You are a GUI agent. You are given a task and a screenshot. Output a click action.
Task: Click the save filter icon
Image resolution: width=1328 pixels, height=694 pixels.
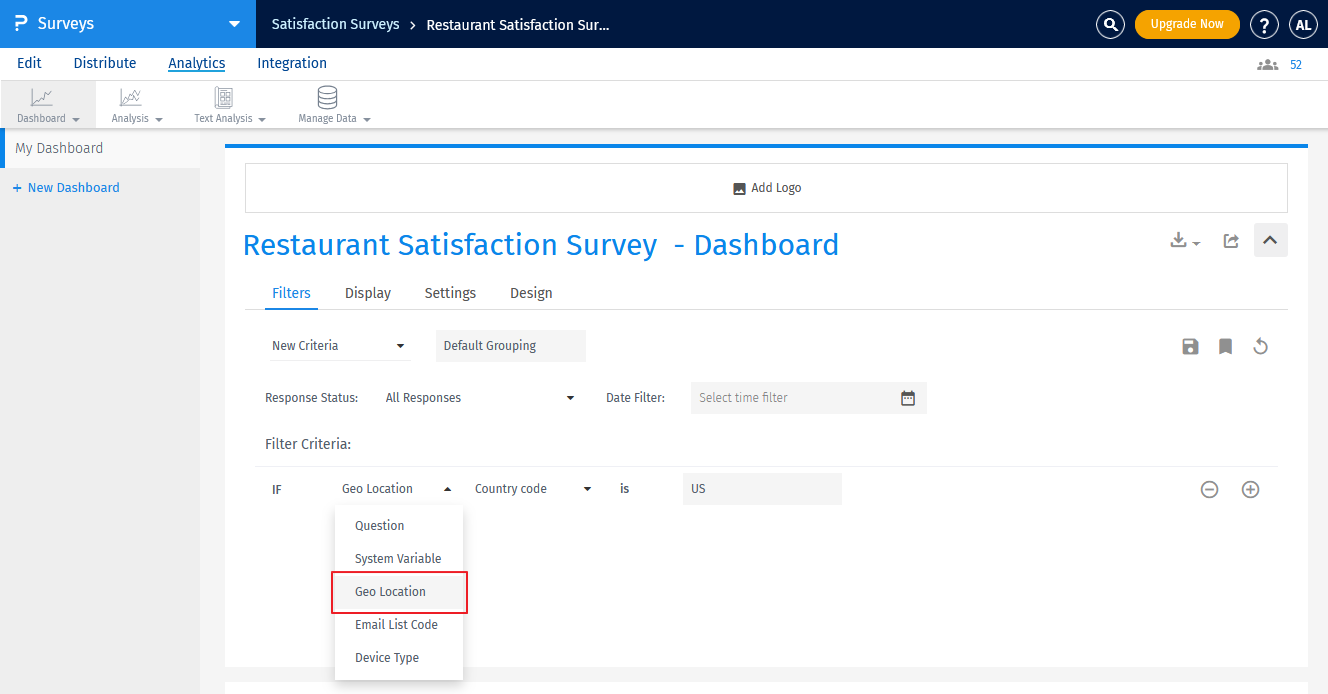pyautogui.click(x=1190, y=346)
